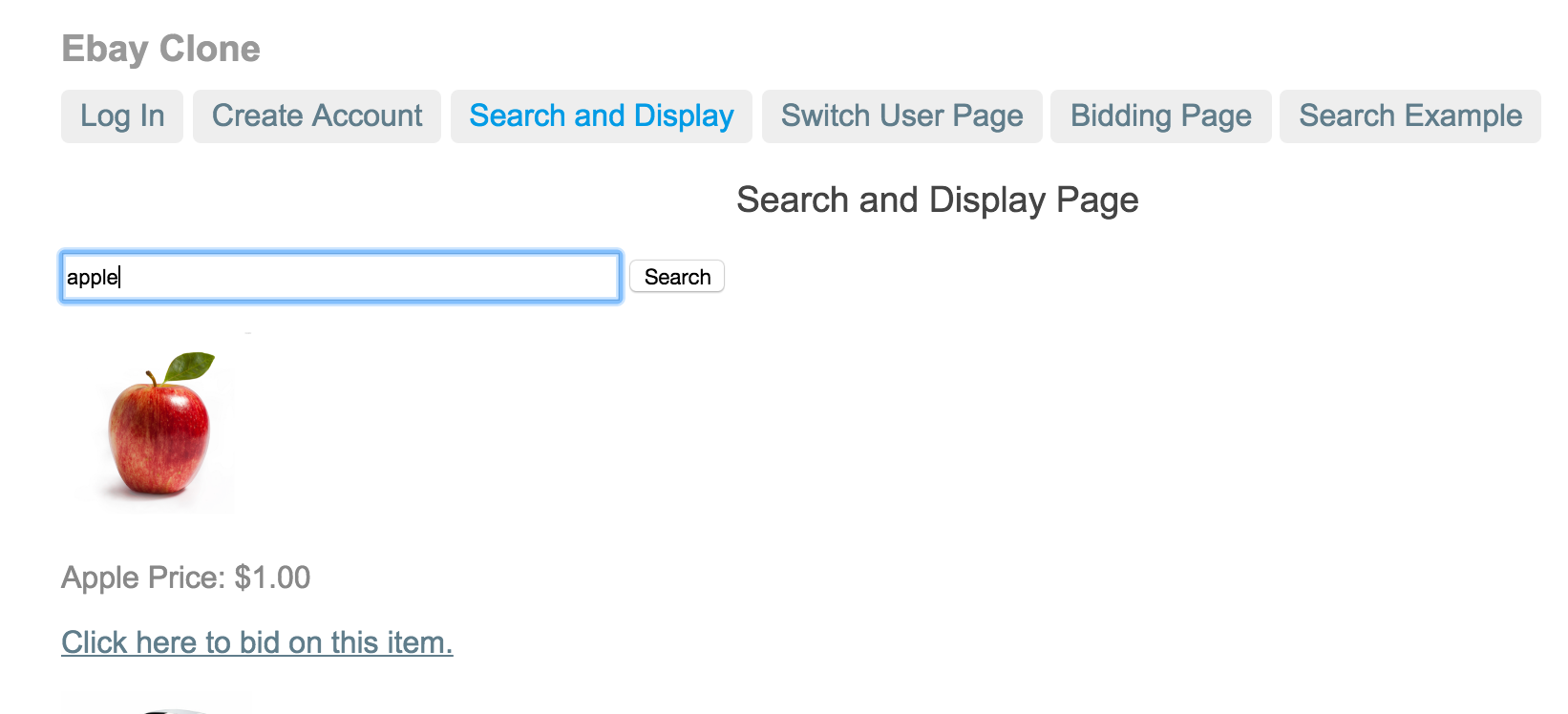Select the Search and Display tab

coord(602,116)
